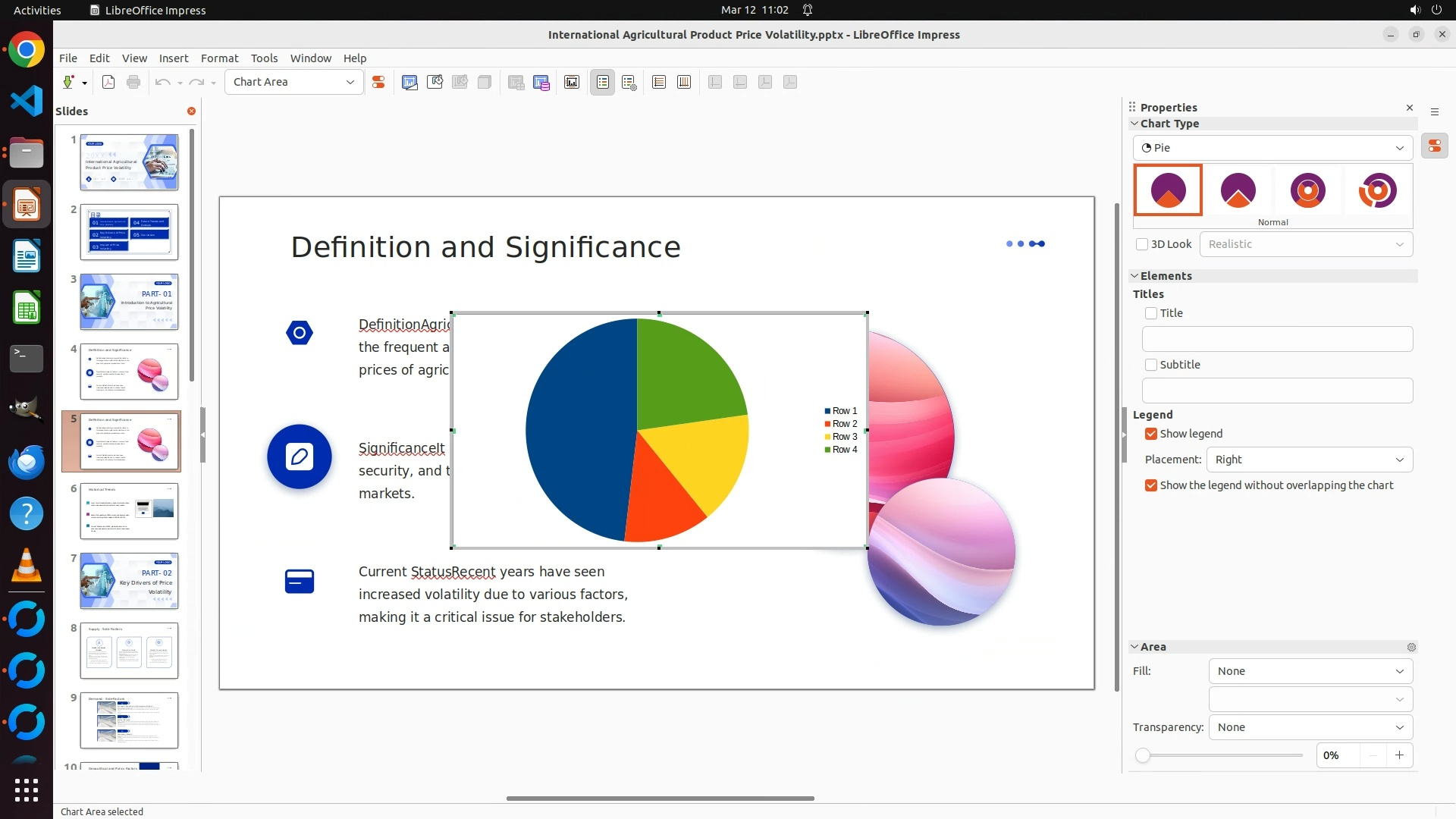Enable the chart Title checkbox
The height and width of the screenshot is (819, 1456).
pyautogui.click(x=1151, y=313)
